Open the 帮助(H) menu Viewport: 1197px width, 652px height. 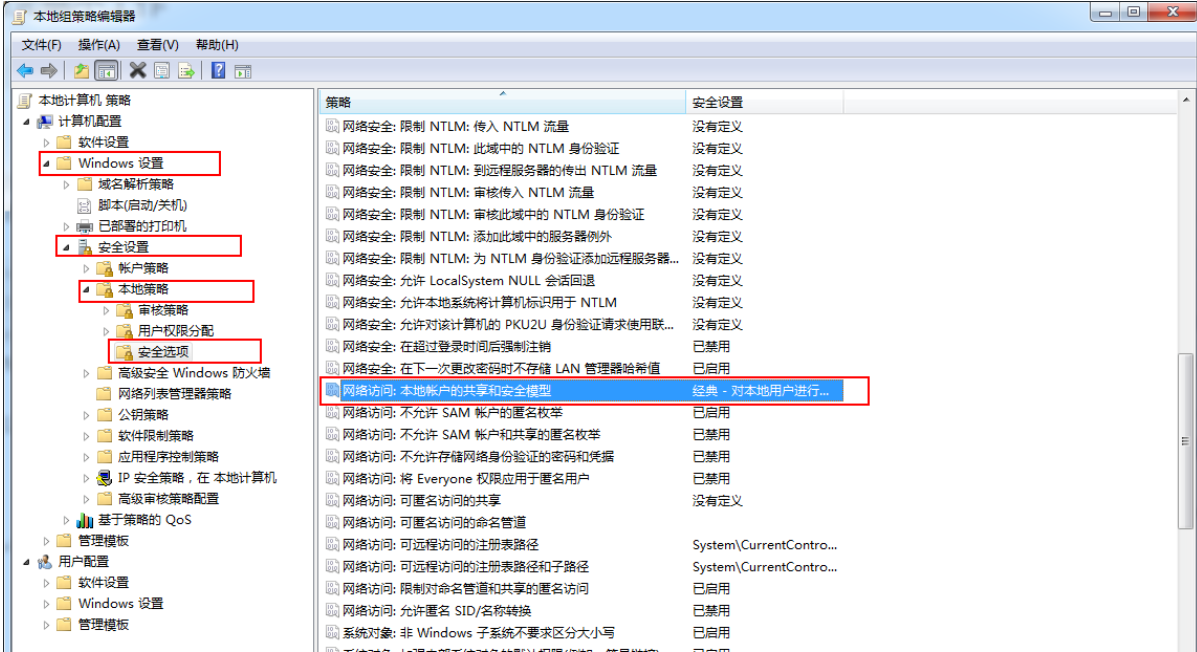pyautogui.click(x=217, y=45)
